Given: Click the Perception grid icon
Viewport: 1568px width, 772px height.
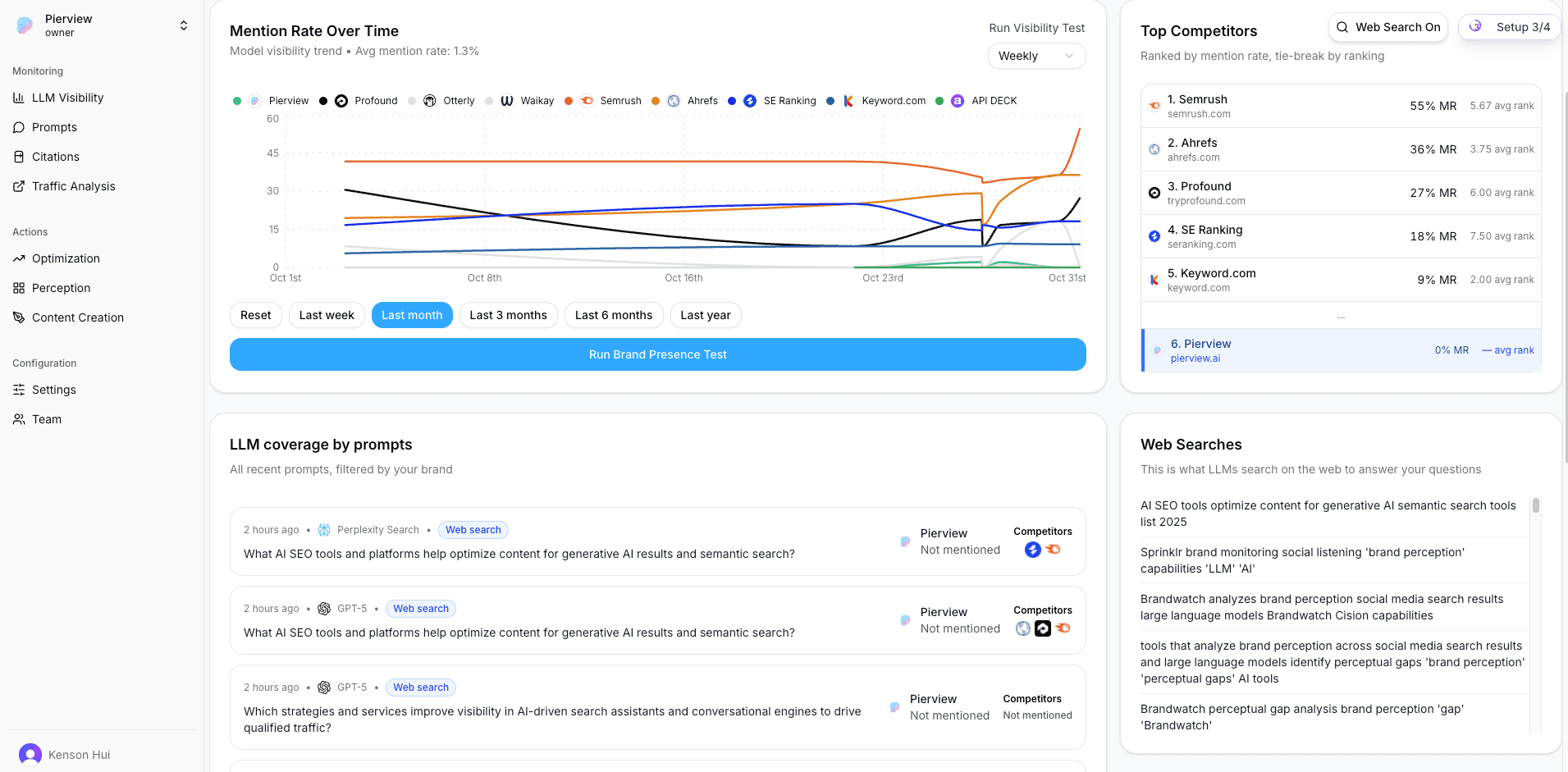Looking at the screenshot, I should (19, 288).
